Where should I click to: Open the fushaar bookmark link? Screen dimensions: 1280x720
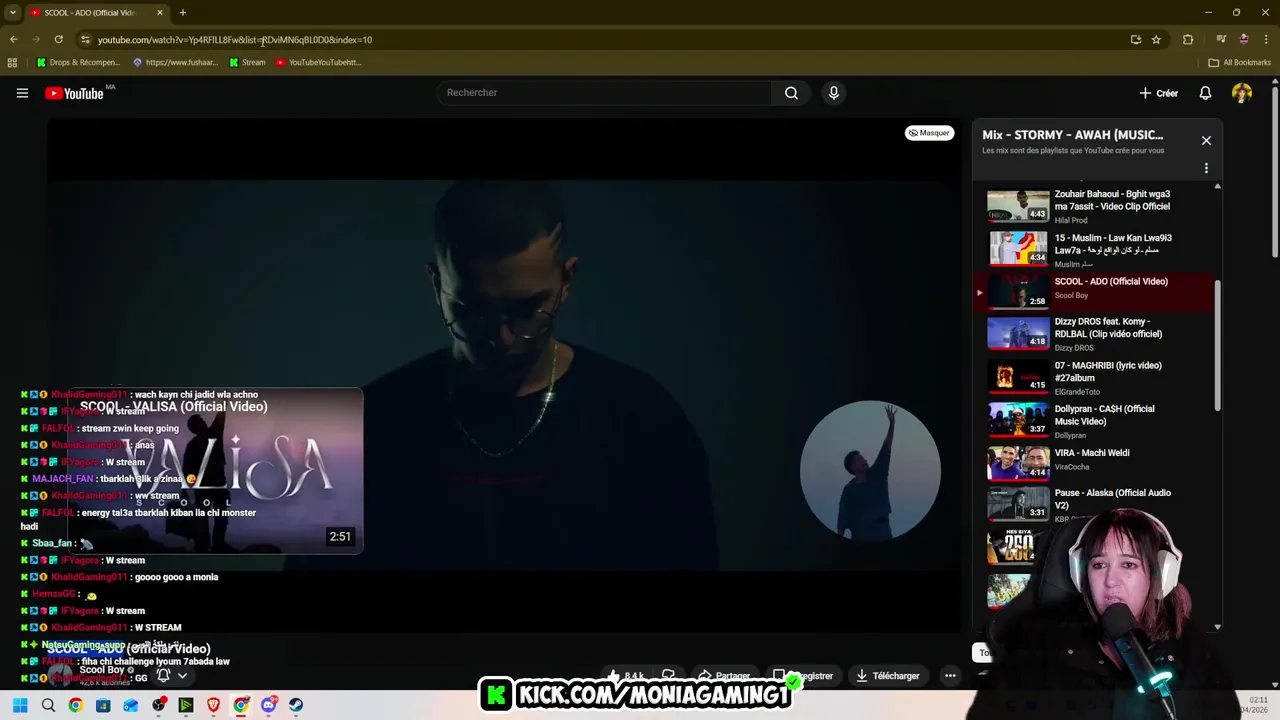(x=175, y=62)
